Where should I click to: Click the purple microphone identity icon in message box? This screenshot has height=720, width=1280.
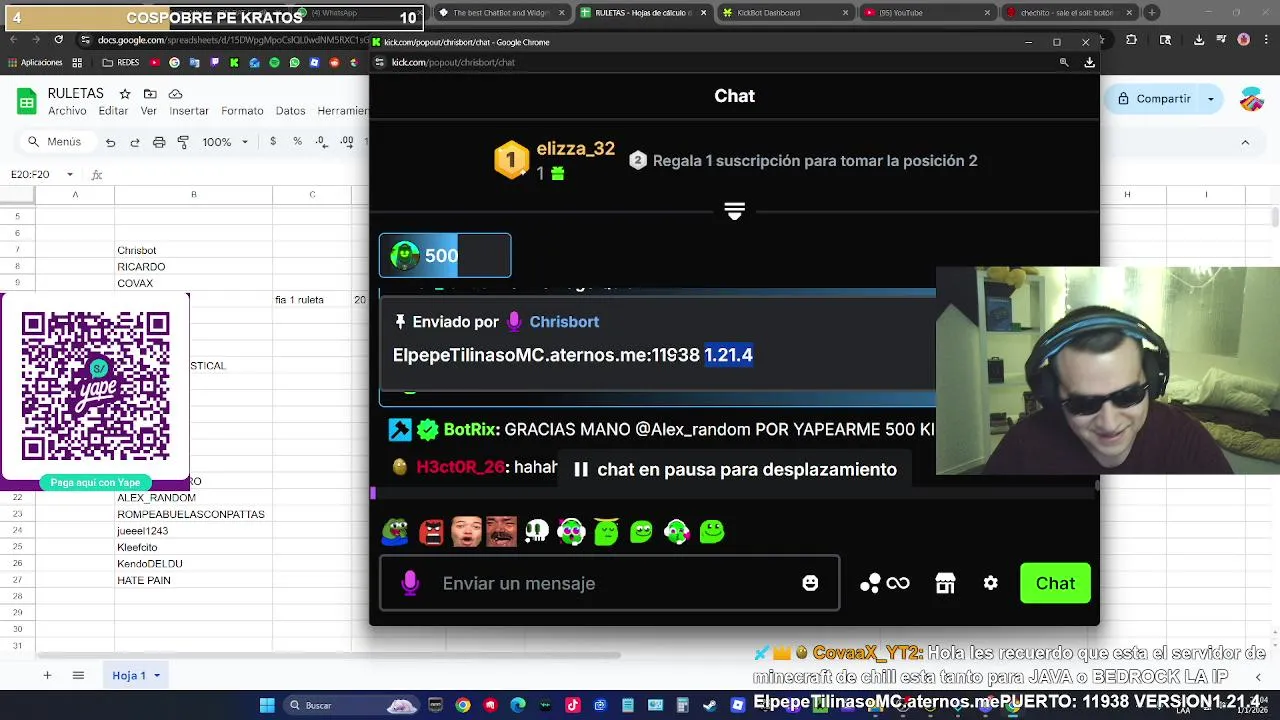click(x=410, y=583)
